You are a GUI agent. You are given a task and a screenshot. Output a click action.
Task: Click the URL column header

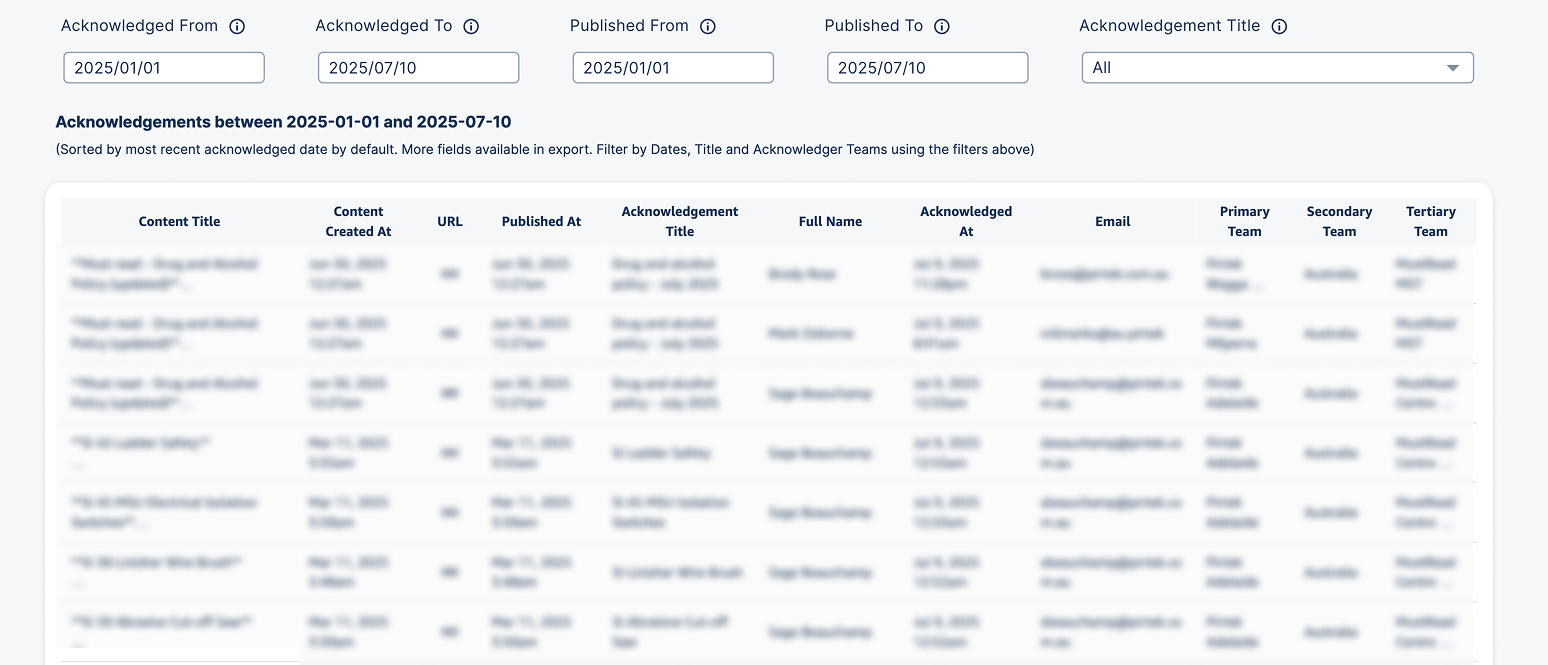[450, 222]
